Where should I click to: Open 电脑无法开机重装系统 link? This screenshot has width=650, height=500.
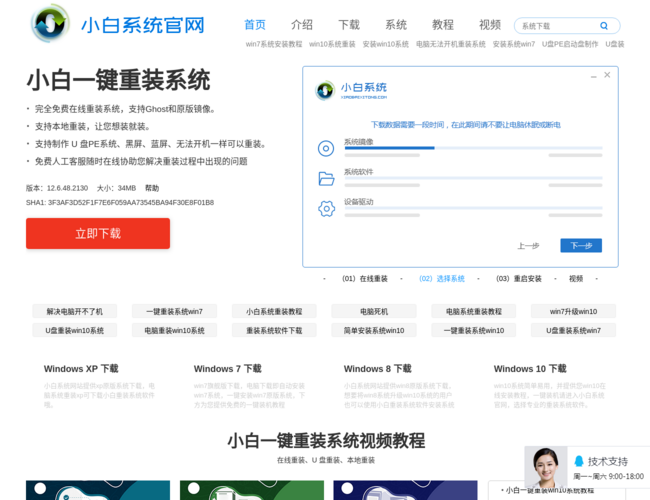point(451,44)
